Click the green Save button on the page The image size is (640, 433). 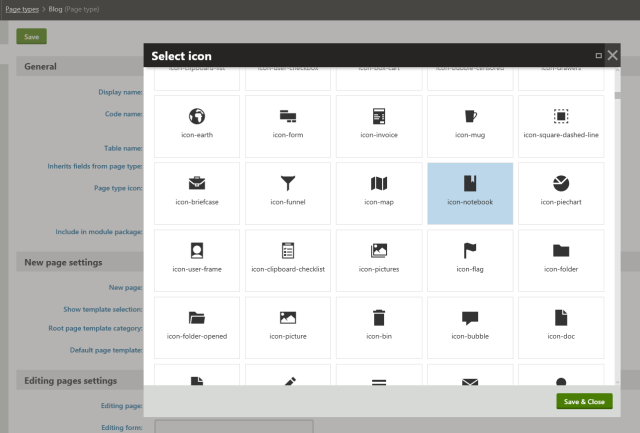(31, 36)
